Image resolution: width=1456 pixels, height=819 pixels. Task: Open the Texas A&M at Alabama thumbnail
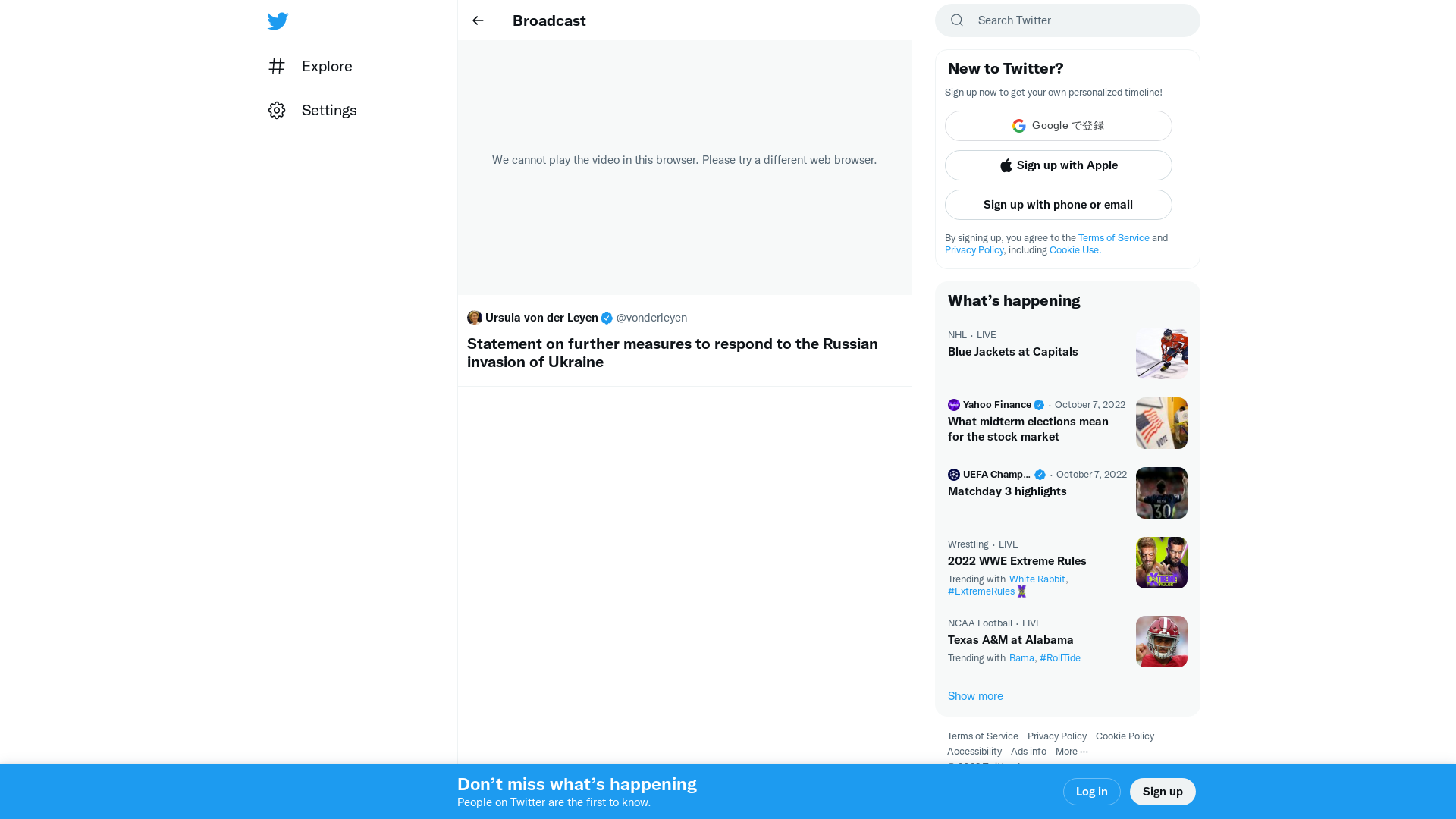[x=1162, y=642]
